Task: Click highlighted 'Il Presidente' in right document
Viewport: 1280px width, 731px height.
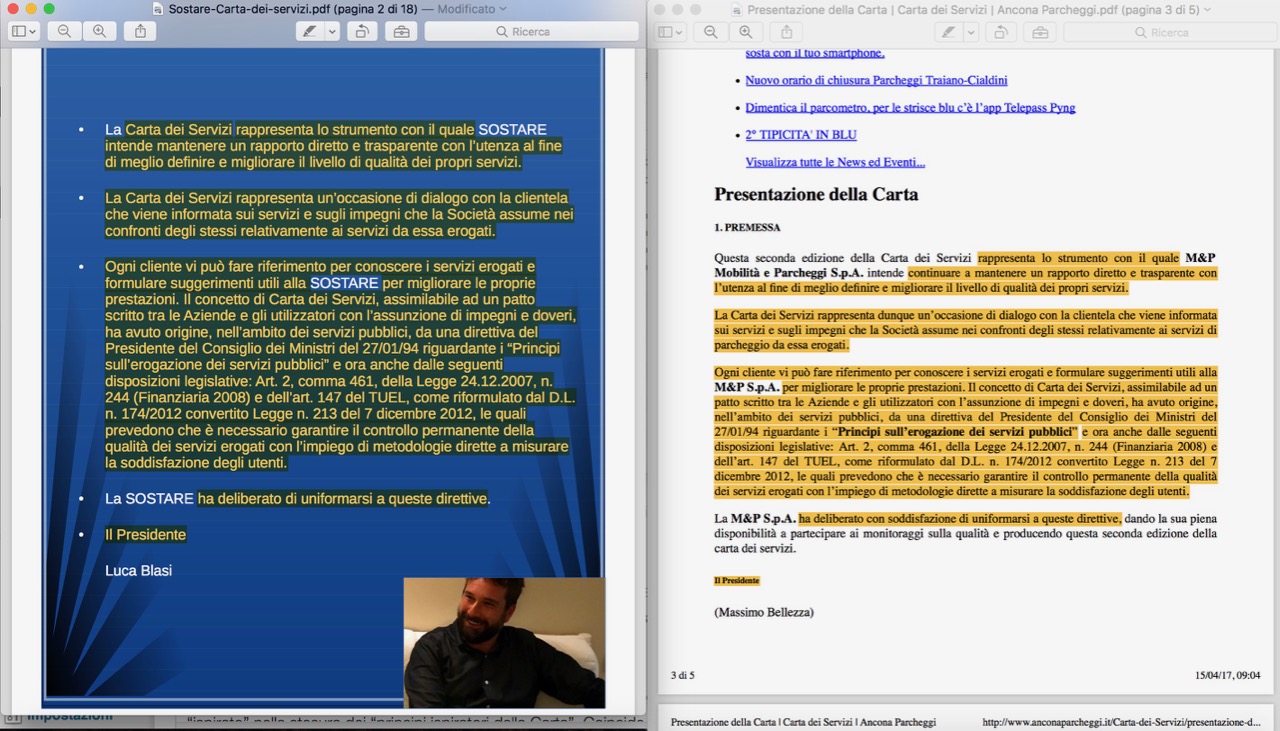Action: click(737, 581)
